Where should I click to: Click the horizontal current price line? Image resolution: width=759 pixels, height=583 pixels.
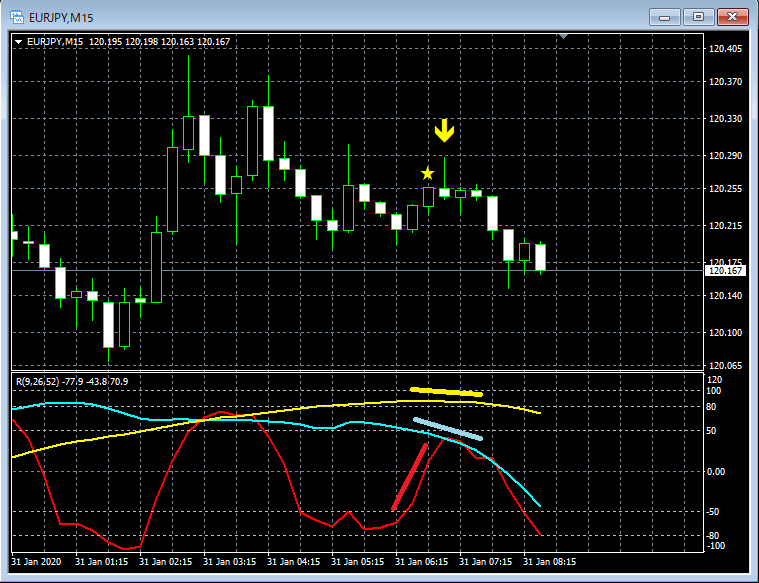358,271
